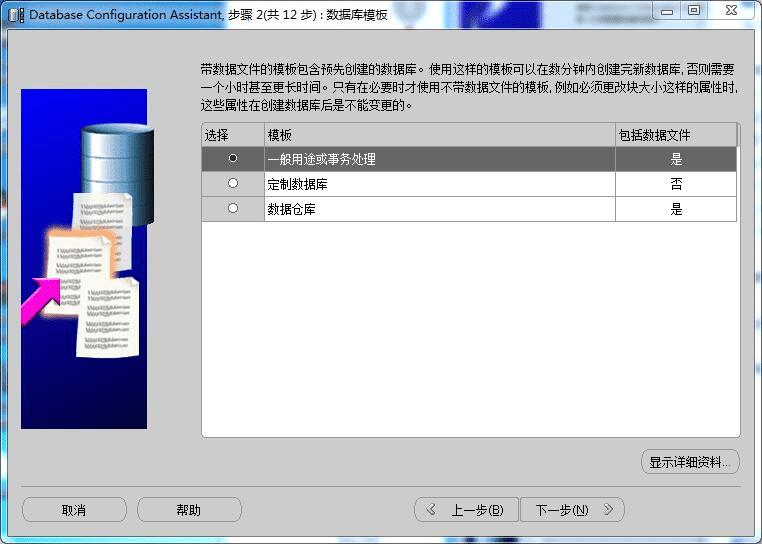
Task: Proceed with 下一步(N)
Action: coord(572,510)
